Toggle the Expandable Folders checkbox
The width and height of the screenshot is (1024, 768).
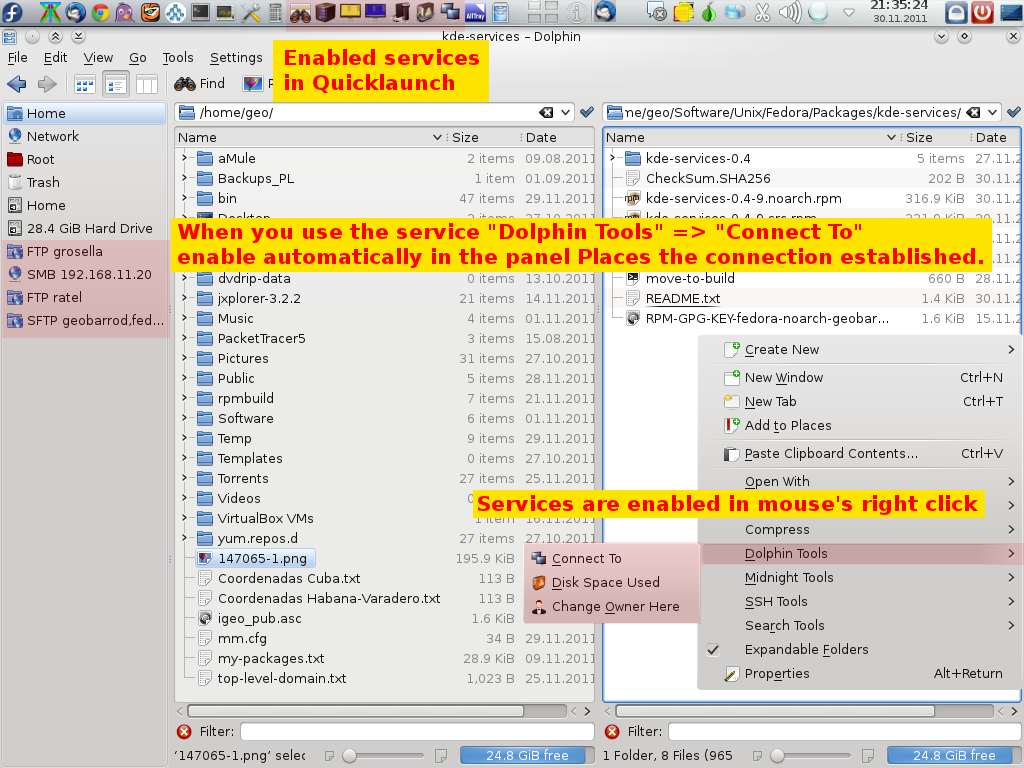(x=714, y=650)
